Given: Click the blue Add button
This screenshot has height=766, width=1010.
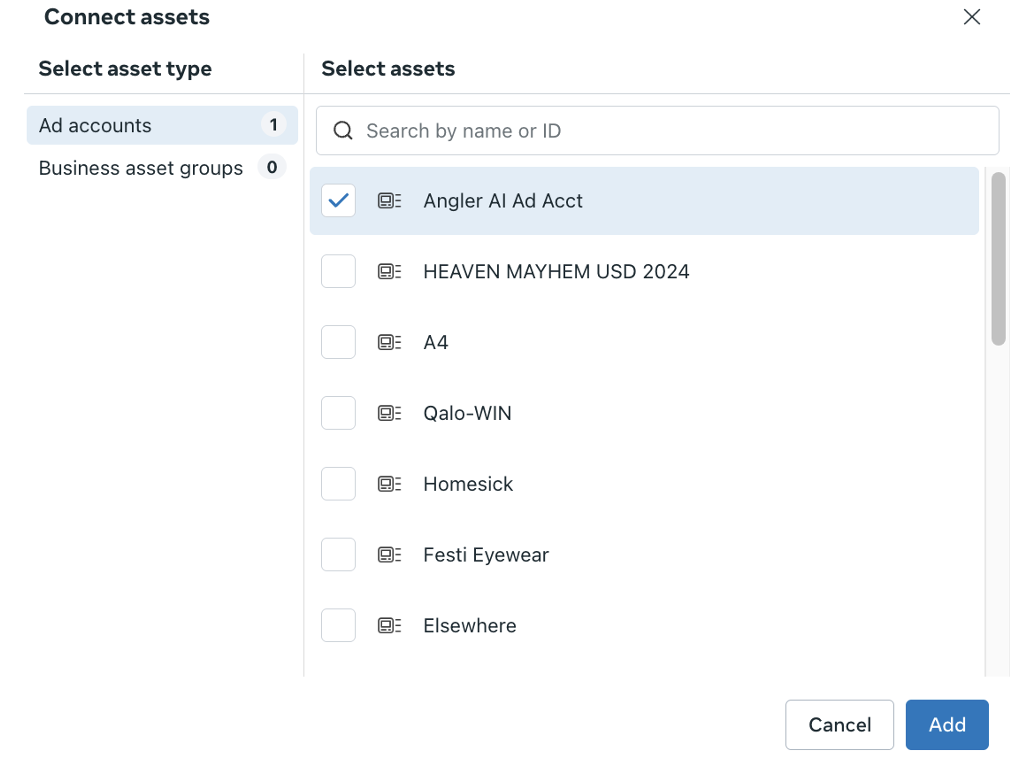Looking at the screenshot, I should 947,725.
